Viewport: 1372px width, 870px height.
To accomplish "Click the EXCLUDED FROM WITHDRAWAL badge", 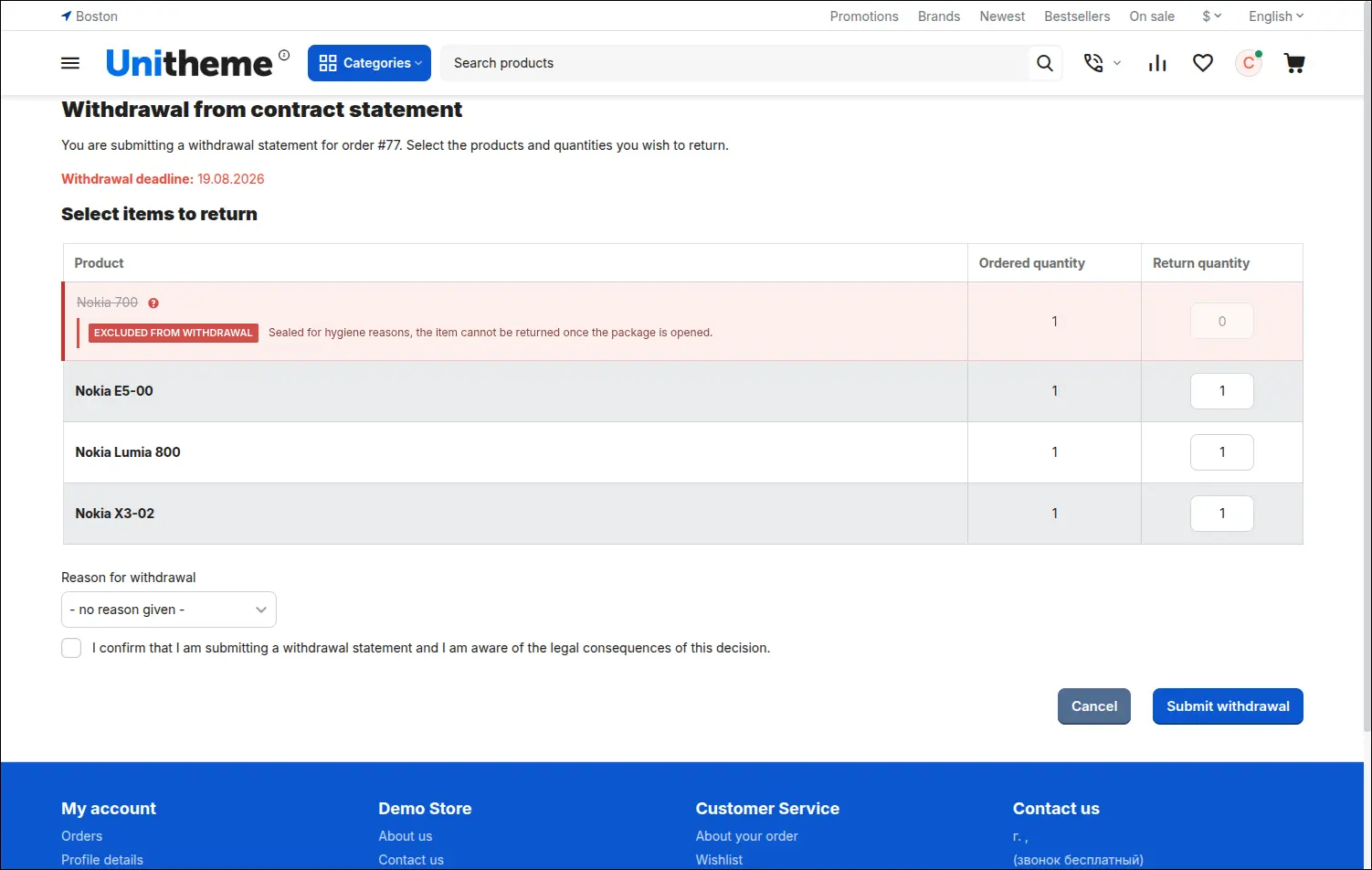I will (174, 333).
